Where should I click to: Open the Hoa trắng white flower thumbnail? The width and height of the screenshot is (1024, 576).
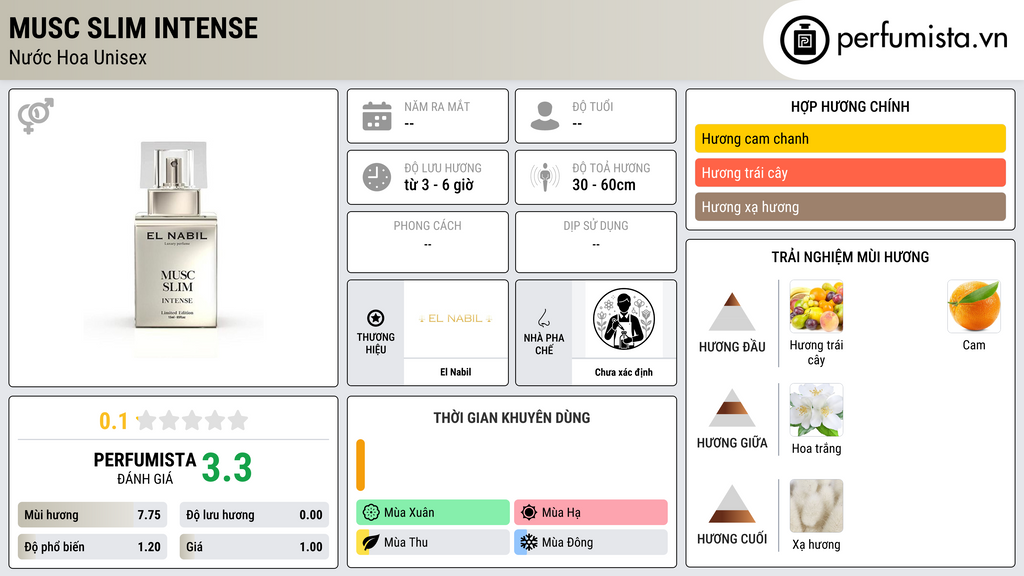[x=816, y=409]
